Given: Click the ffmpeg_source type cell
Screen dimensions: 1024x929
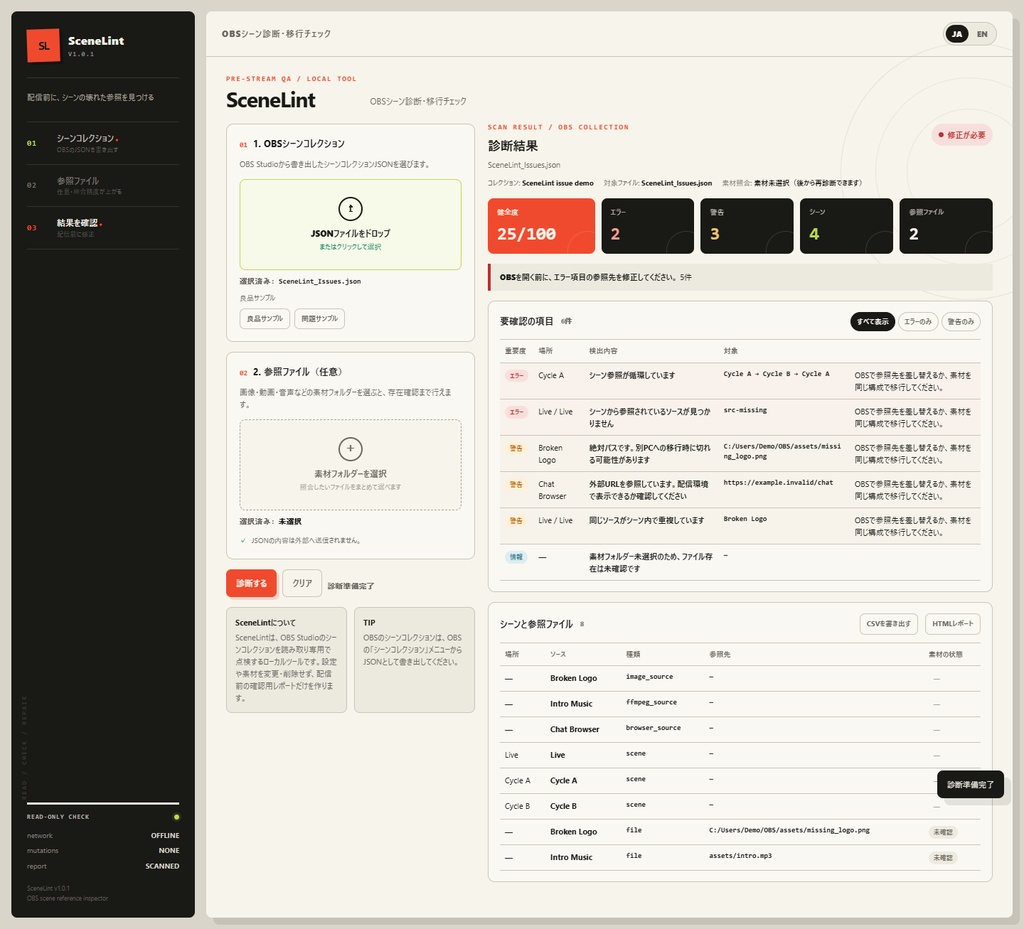Looking at the screenshot, I should [x=651, y=702].
